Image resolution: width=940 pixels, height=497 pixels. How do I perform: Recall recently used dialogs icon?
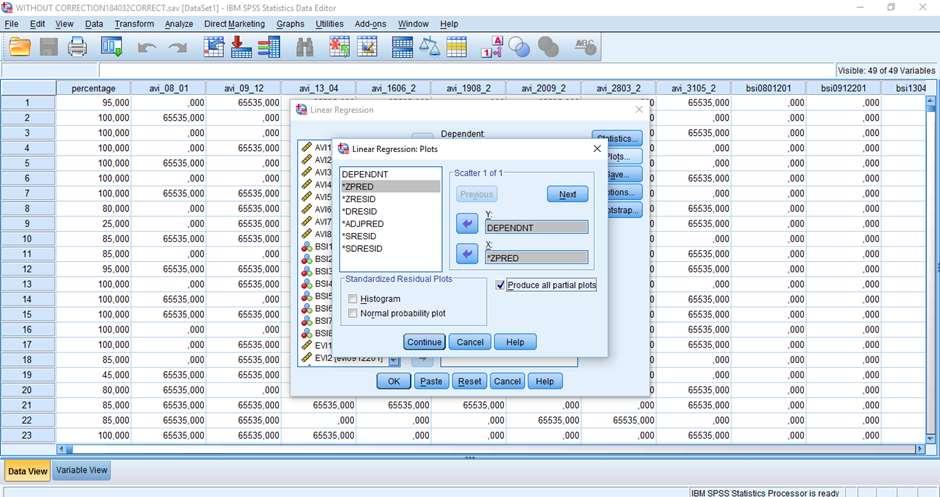click(112, 47)
